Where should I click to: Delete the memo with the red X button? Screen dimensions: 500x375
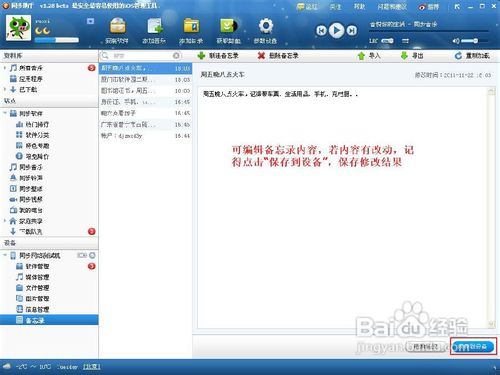point(278,56)
